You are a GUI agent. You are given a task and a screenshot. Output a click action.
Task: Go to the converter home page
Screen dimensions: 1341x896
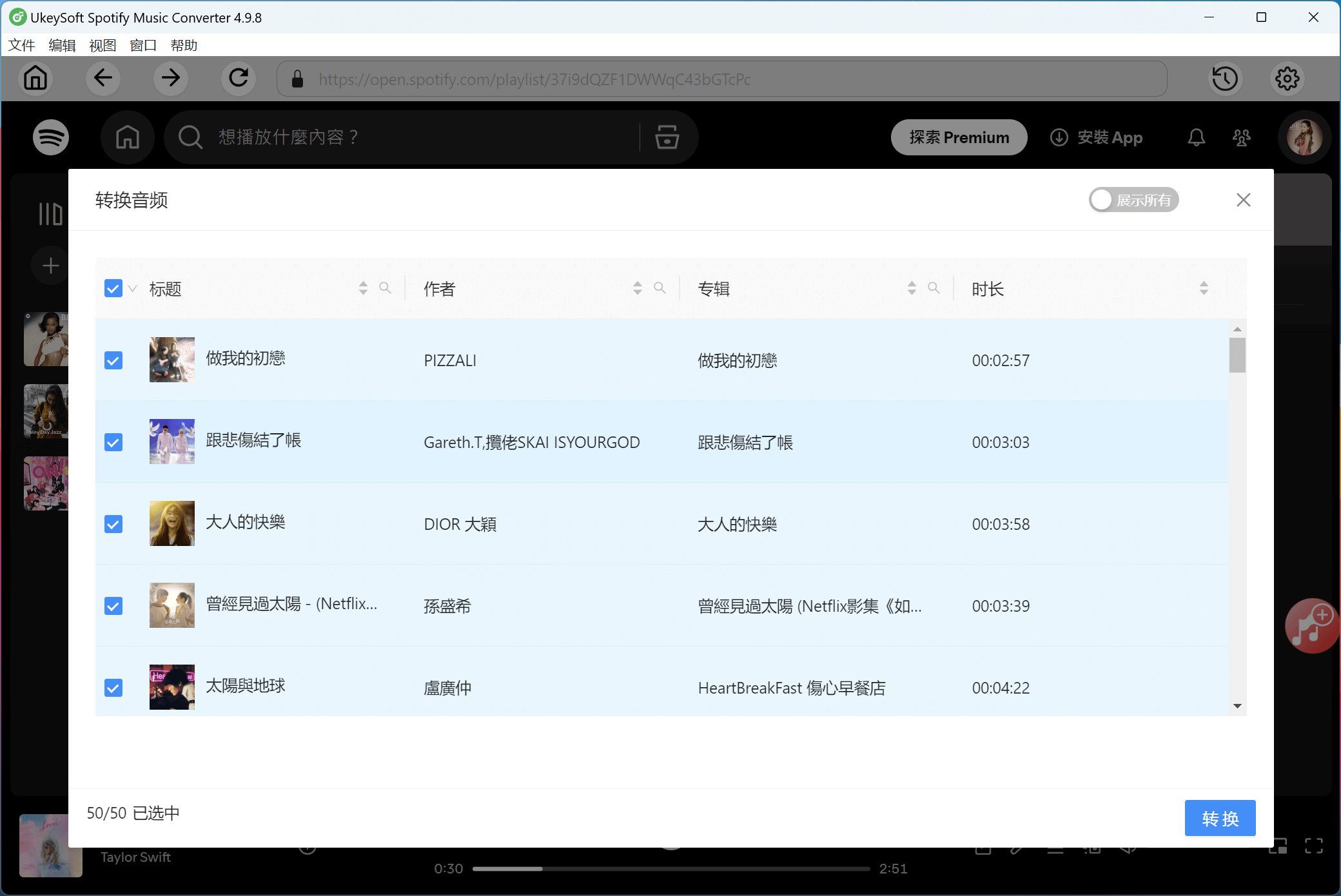pyautogui.click(x=35, y=78)
